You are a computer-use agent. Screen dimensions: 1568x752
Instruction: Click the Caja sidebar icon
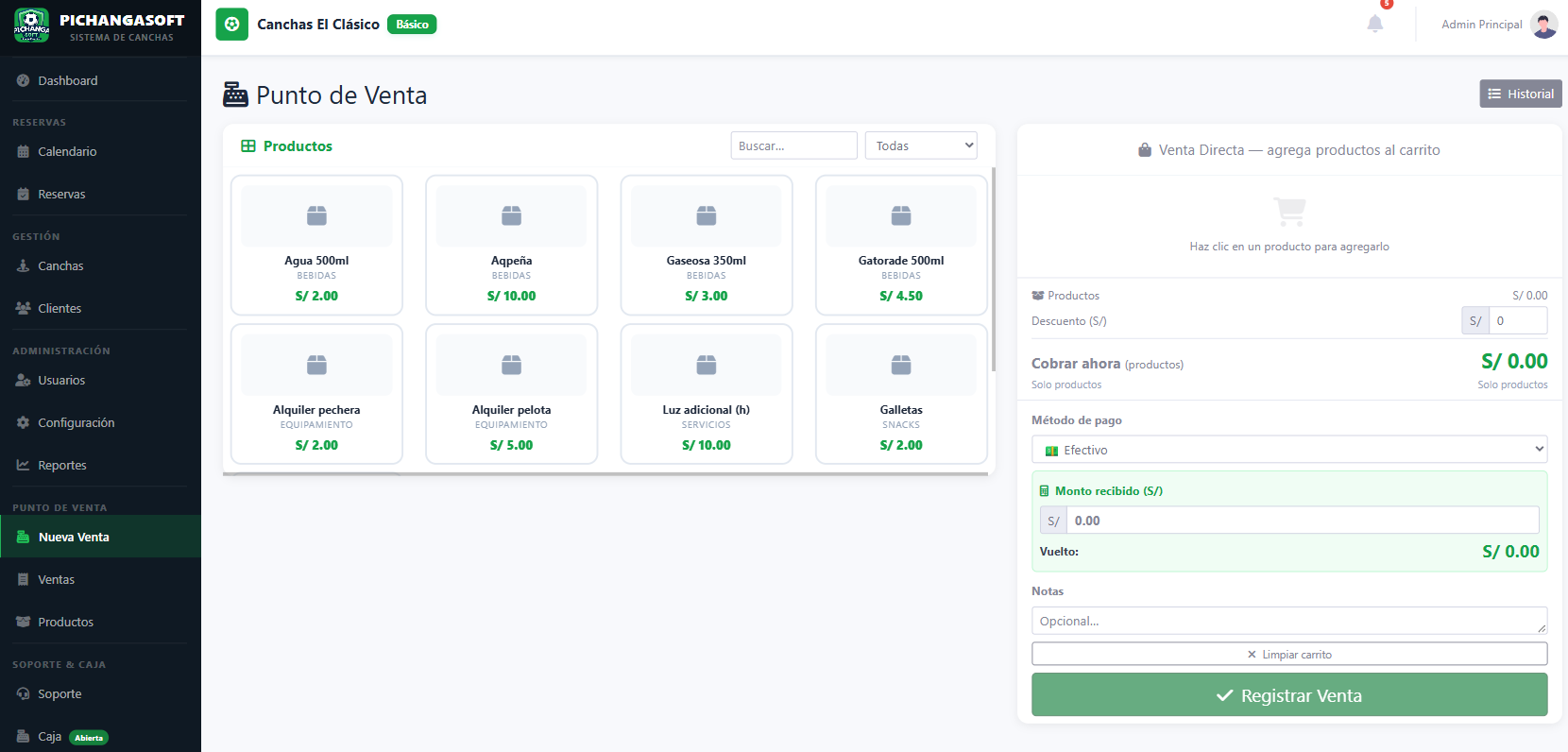23,736
